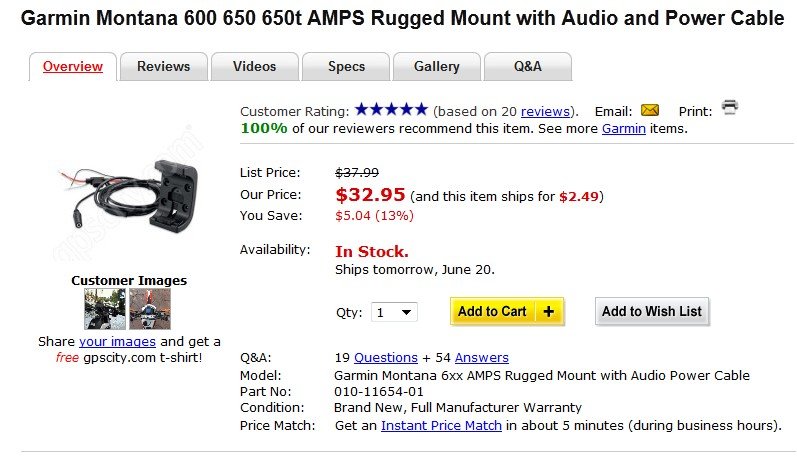Click the five-star customer rating
The height and width of the screenshot is (468, 797).
point(391,110)
